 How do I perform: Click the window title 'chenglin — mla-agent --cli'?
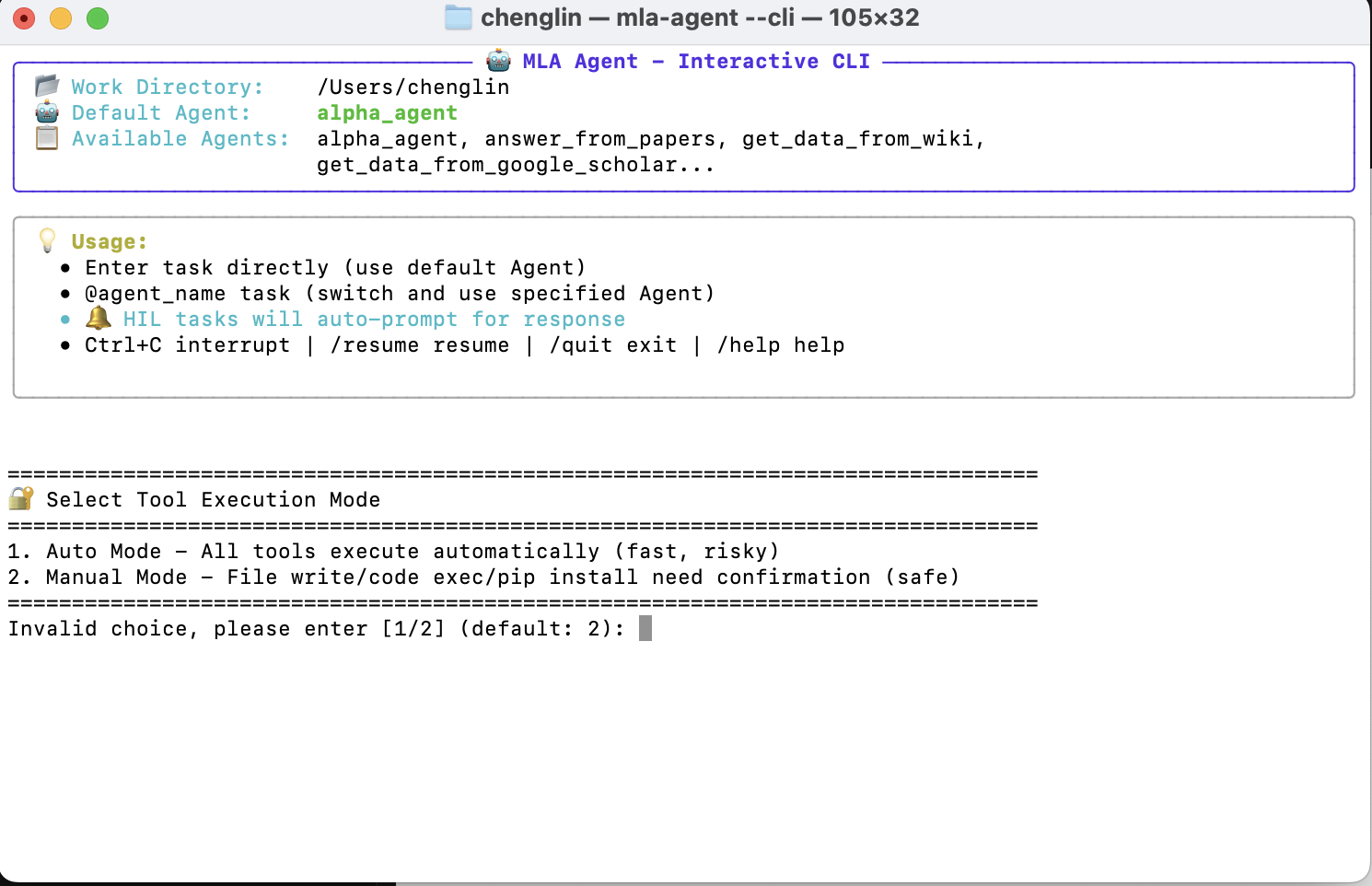click(x=700, y=17)
